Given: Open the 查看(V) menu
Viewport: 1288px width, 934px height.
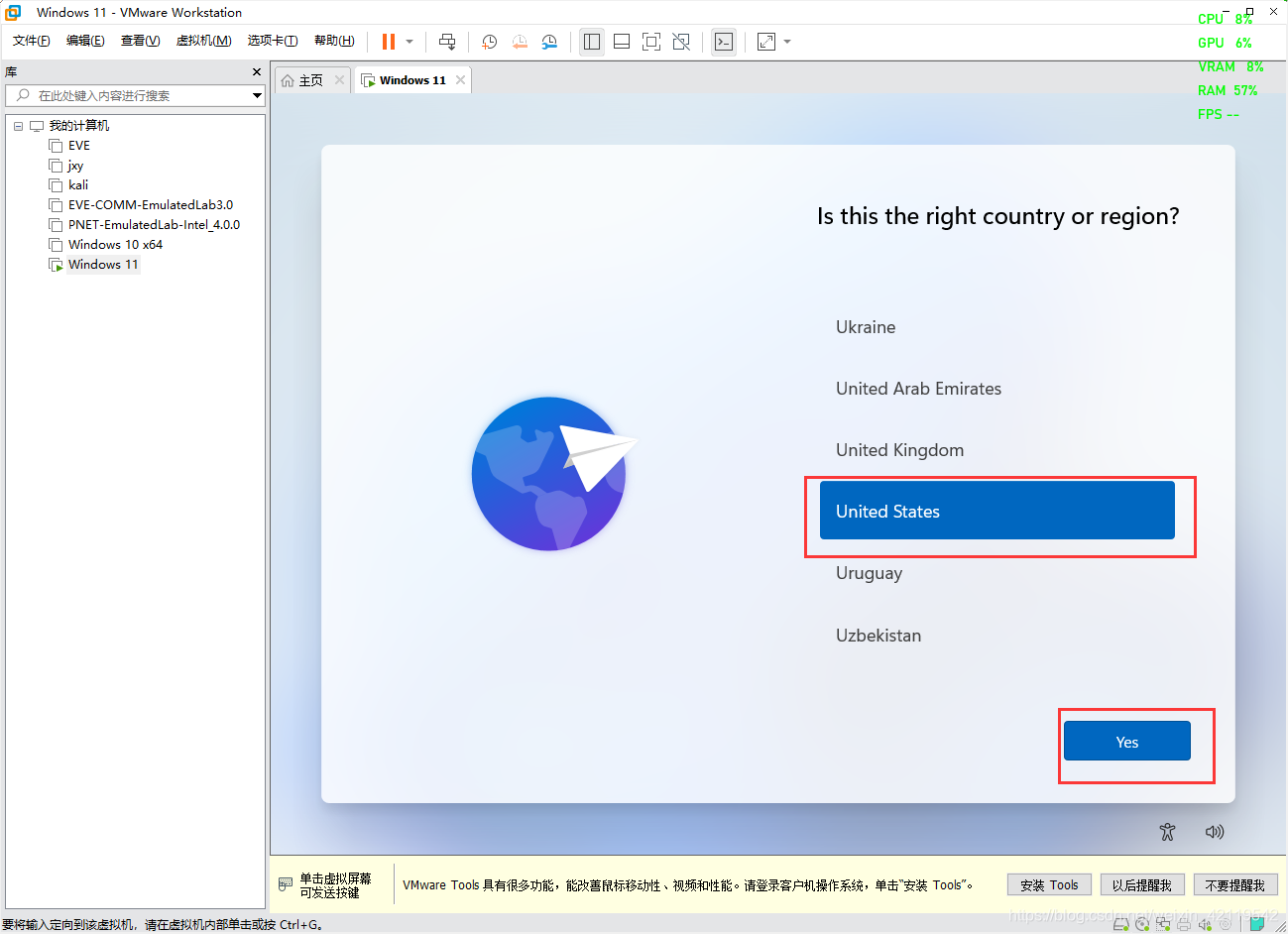Looking at the screenshot, I should tap(140, 41).
